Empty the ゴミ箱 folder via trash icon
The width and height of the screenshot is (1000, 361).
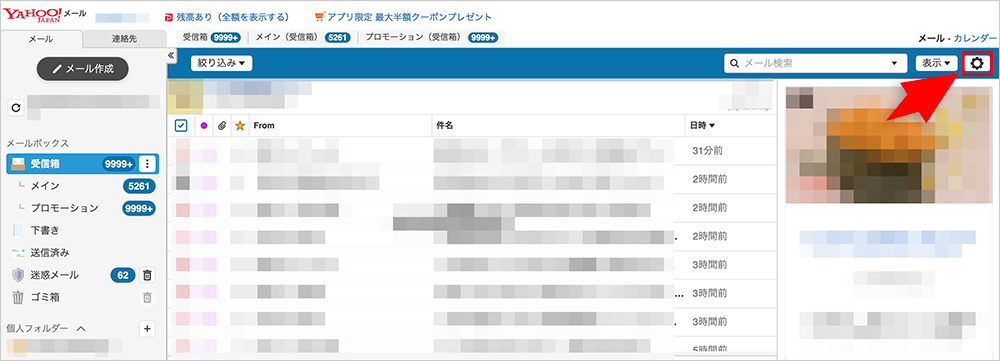(x=147, y=297)
